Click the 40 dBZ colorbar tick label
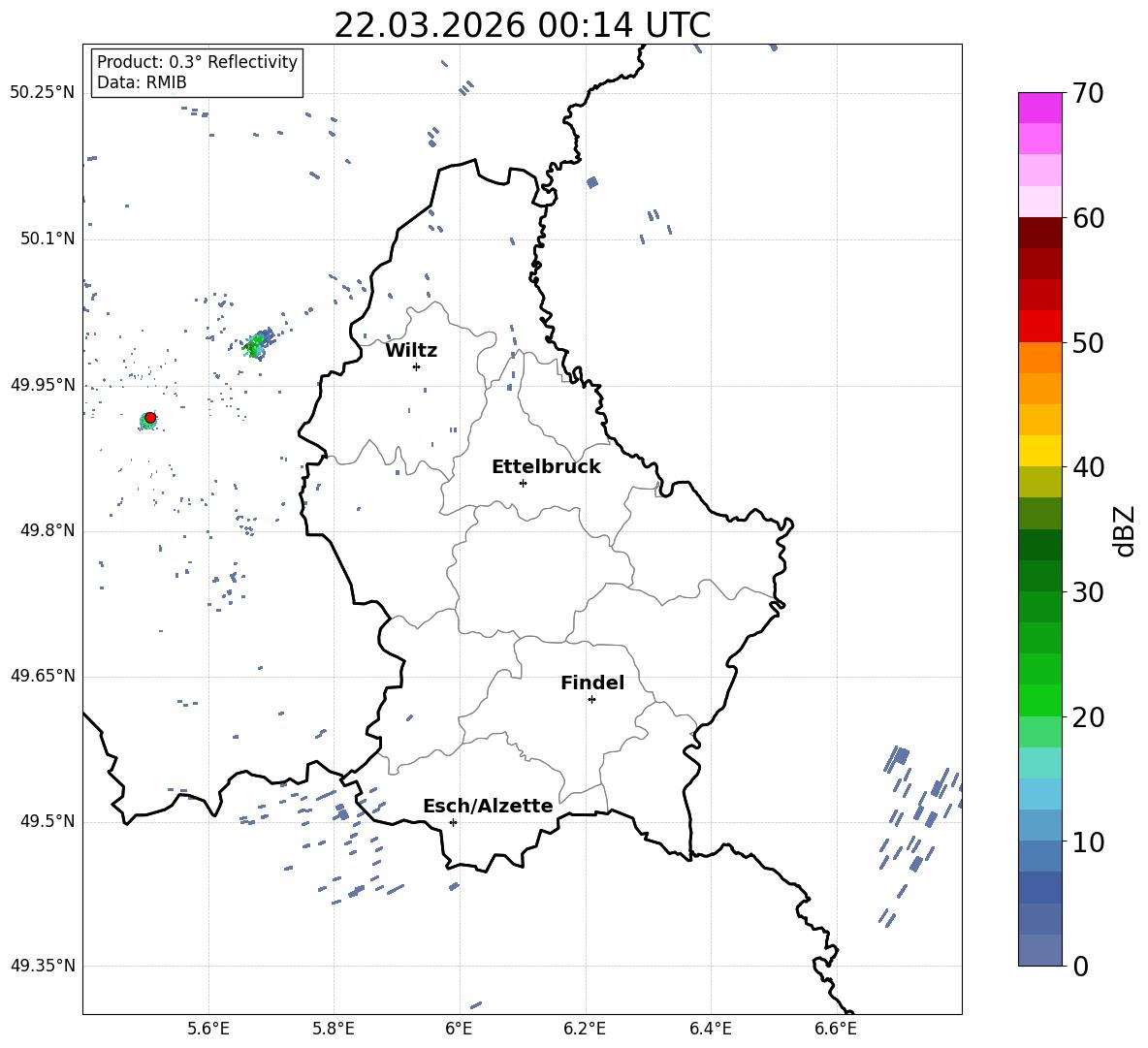This screenshot has width=1148, height=1048. tap(1088, 467)
